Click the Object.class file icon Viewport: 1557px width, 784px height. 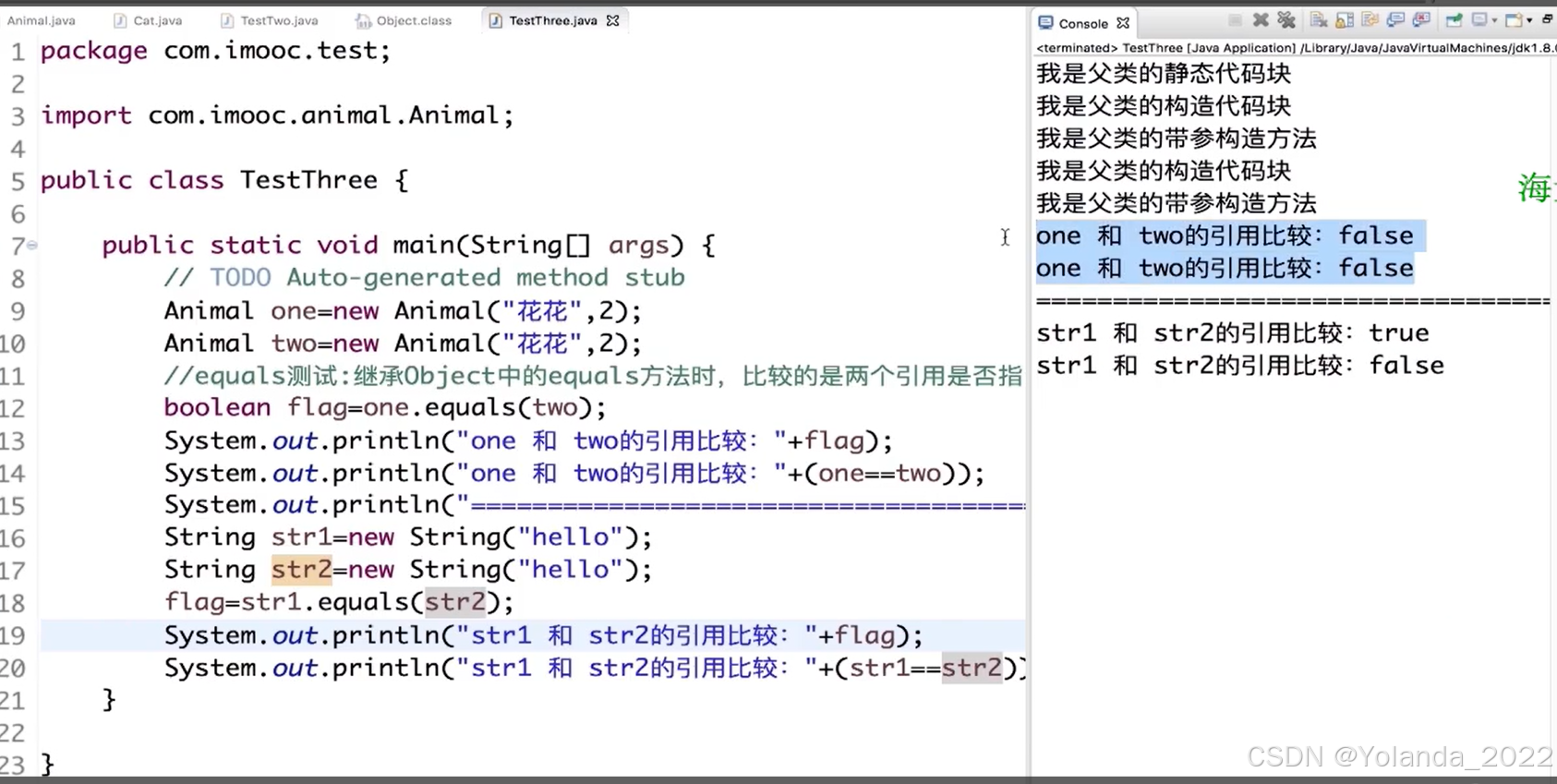tap(363, 20)
